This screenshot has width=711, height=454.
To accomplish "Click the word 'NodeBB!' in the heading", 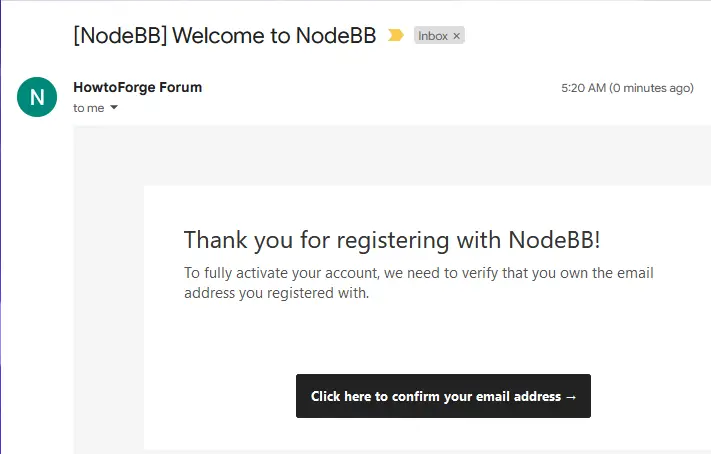I will [555, 240].
